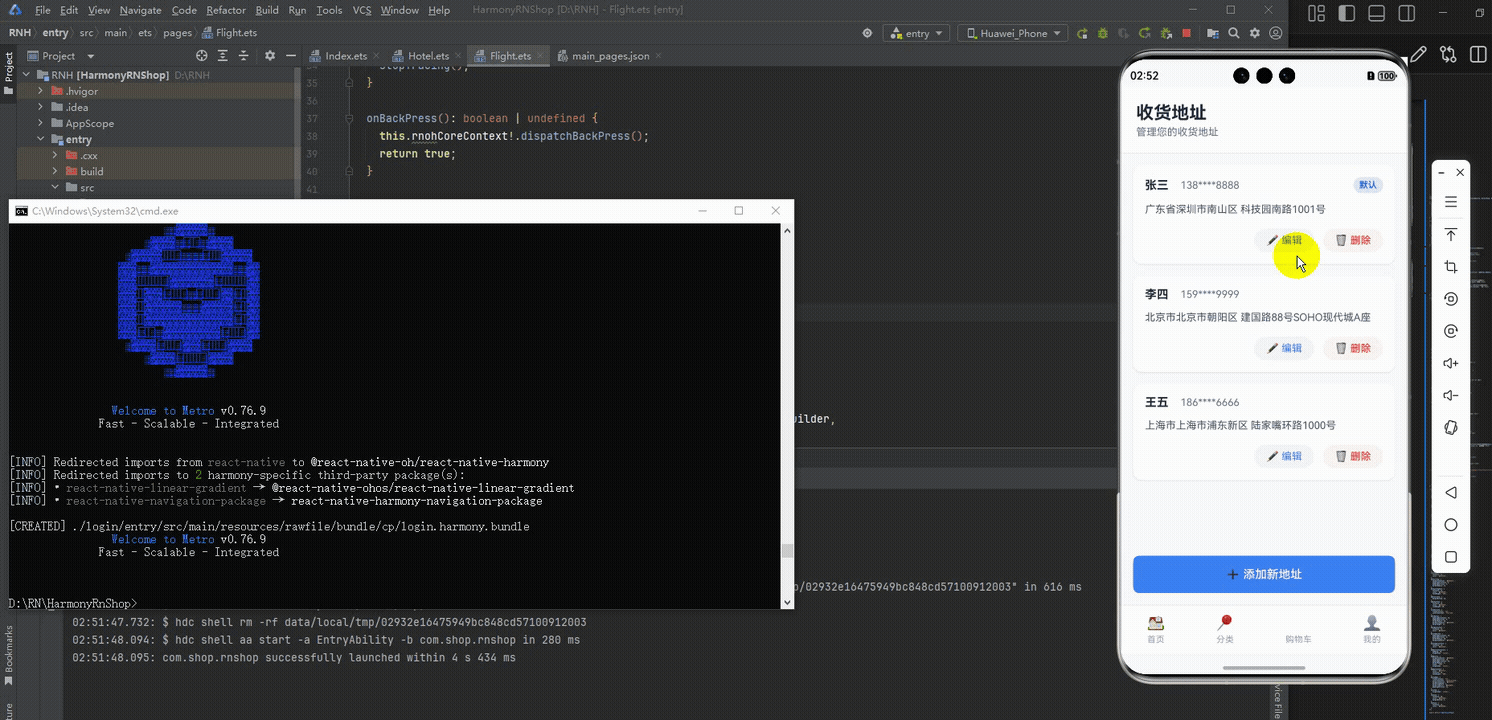Click emulator volume up icon
The height and width of the screenshot is (720, 1492).
(1451, 363)
